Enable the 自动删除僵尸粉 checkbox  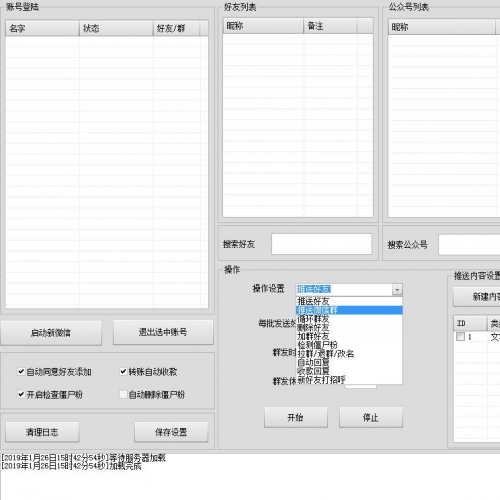[x=123, y=394]
